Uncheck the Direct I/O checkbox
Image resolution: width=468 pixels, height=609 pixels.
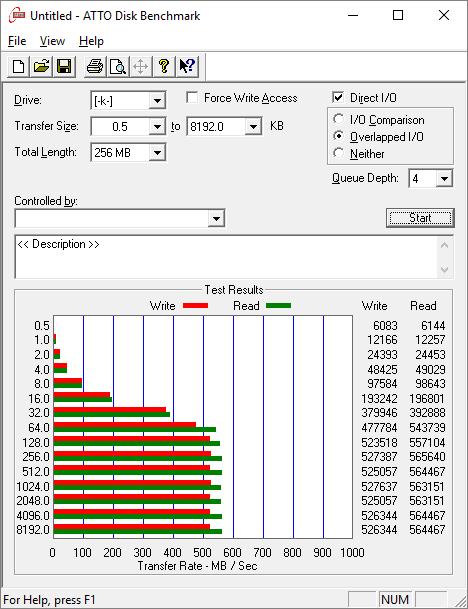tap(338, 97)
